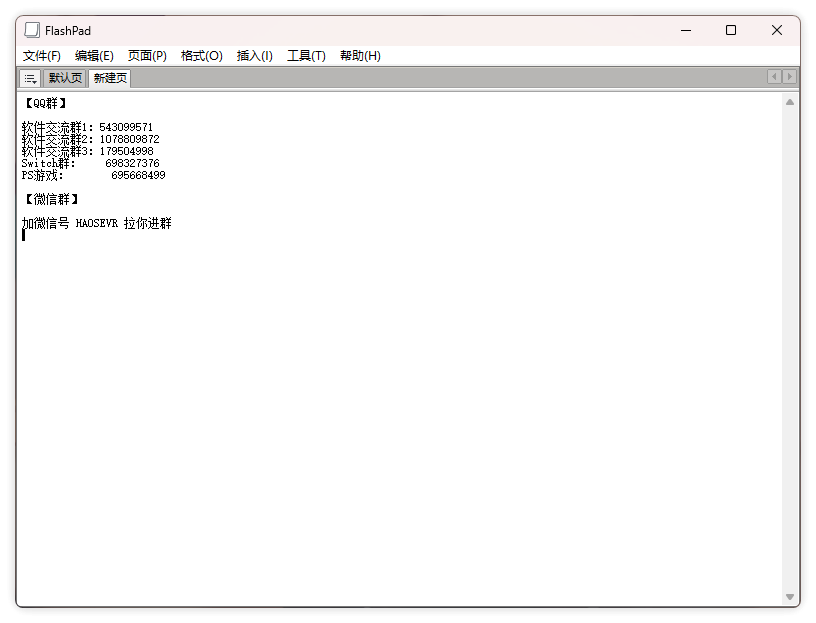Switch to the 默认页 tab
The width and height of the screenshot is (816, 623).
point(65,78)
